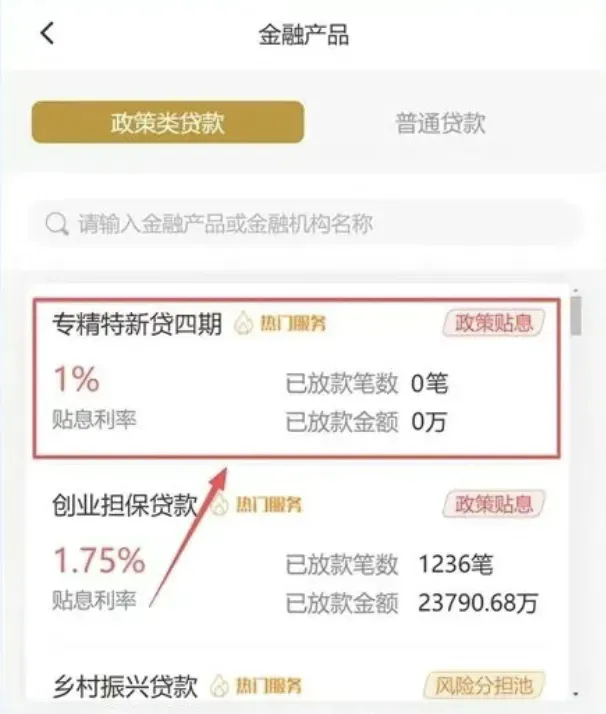
Task: Click the 政策贴息 tag on 专精特新贷四期
Action: pos(494,323)
